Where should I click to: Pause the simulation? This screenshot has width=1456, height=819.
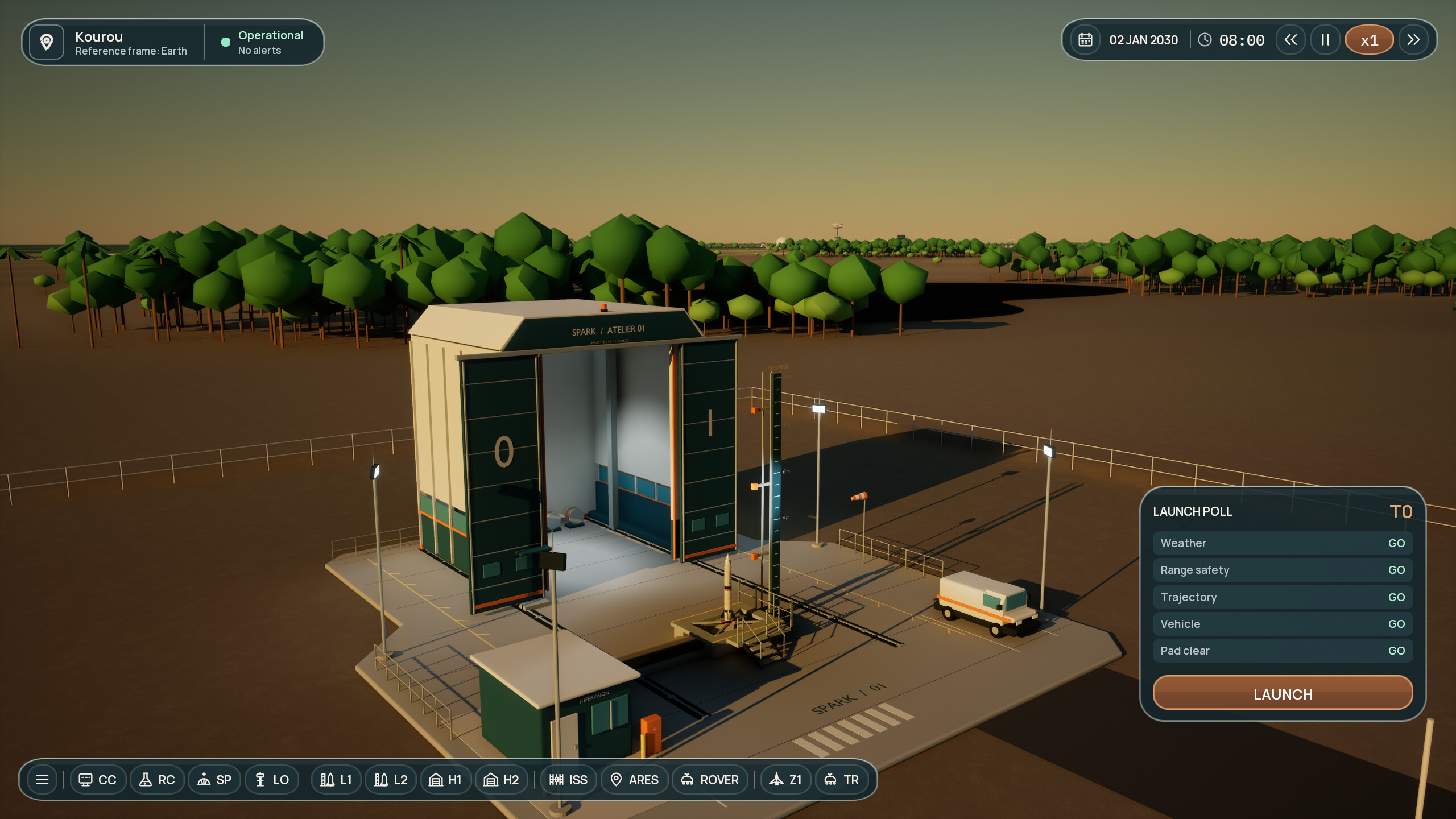point(1325,40)
